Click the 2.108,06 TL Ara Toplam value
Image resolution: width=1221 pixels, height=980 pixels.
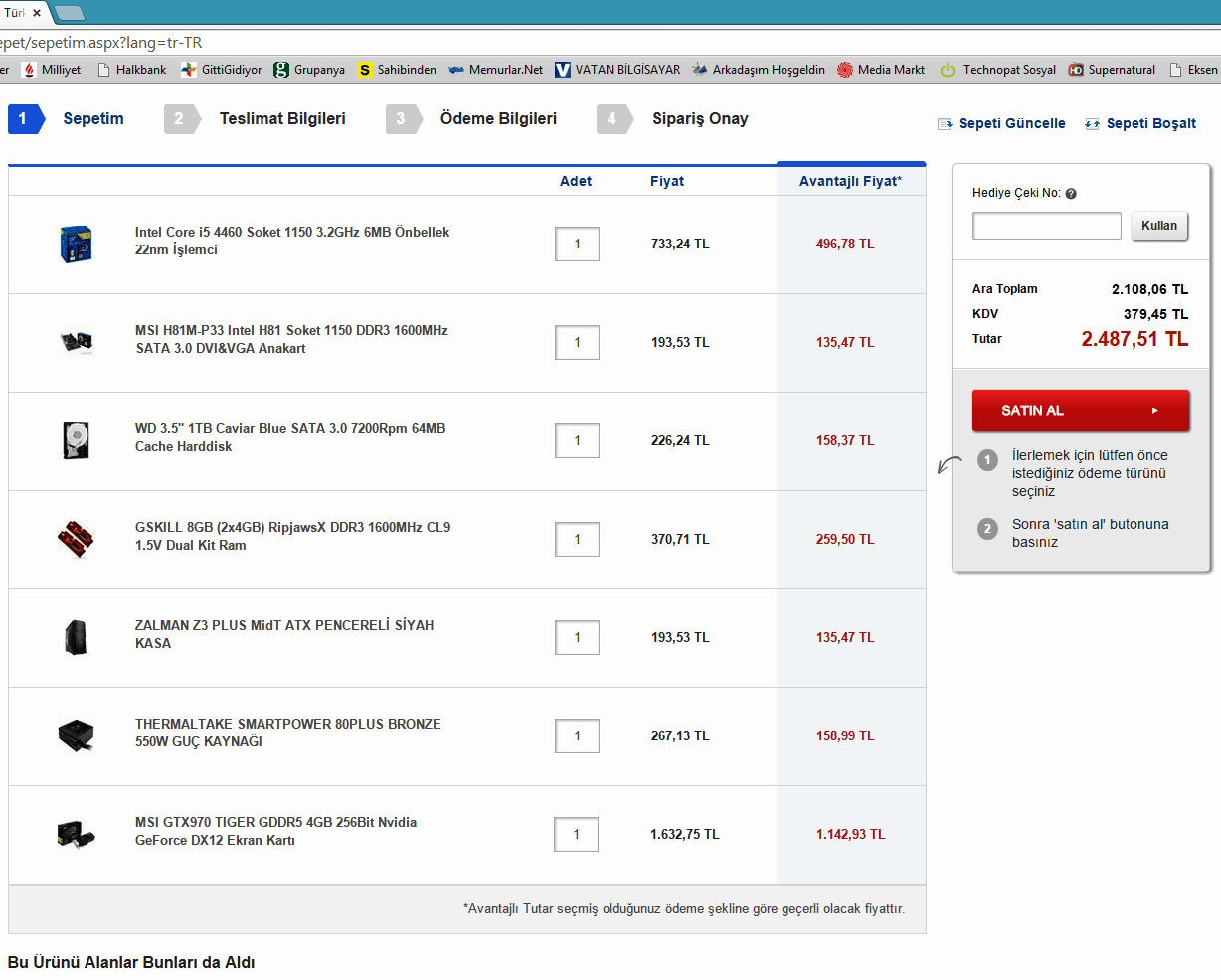coord(1149,289)
